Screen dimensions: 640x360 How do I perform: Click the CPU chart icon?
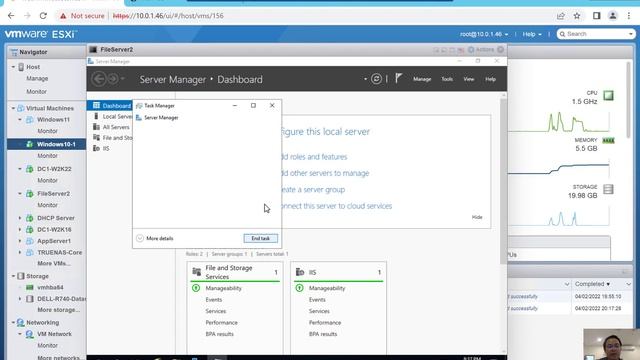tap(608, 96)
